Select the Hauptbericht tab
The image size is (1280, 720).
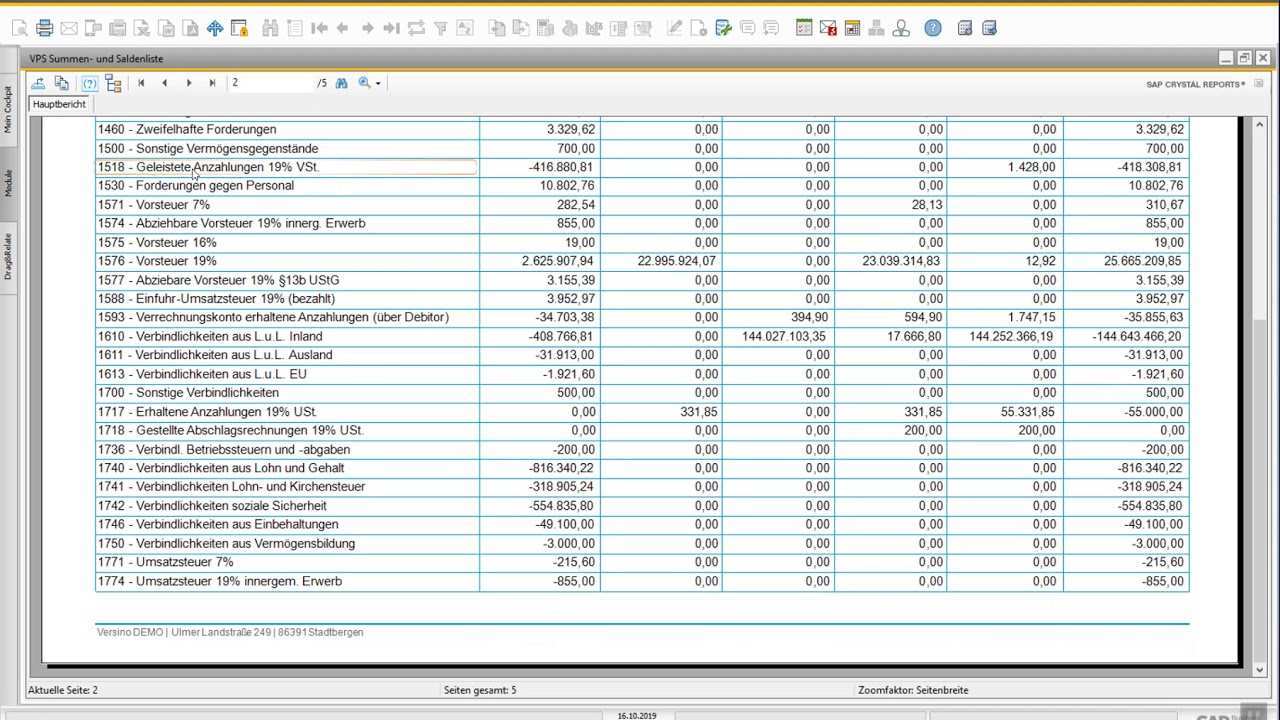tap(59, 104)
